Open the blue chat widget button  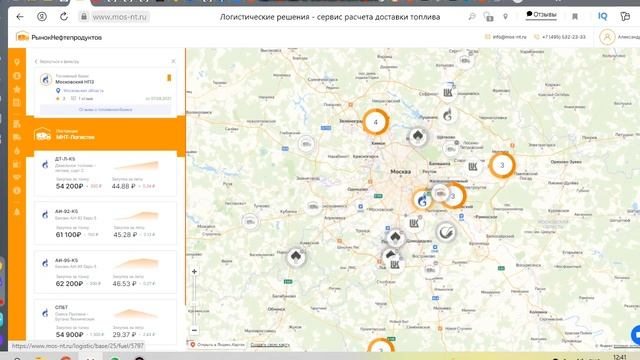(x=636, y=335)
